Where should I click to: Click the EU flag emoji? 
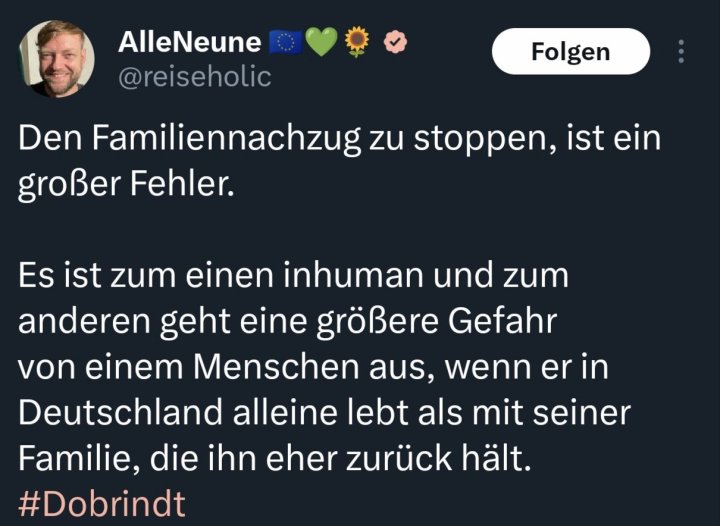point(286,42)
